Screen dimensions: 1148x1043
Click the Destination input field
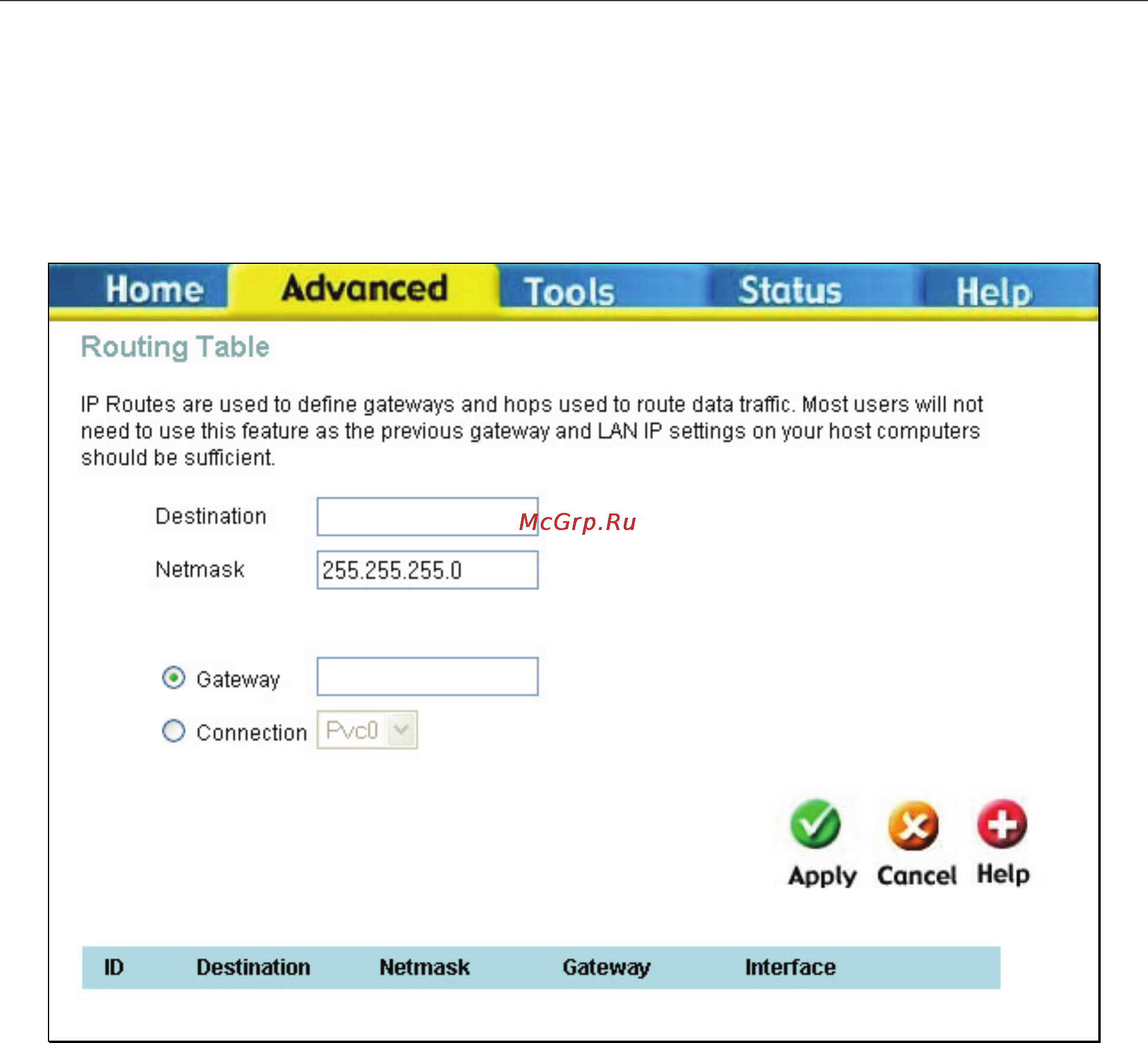pos(427,516)
